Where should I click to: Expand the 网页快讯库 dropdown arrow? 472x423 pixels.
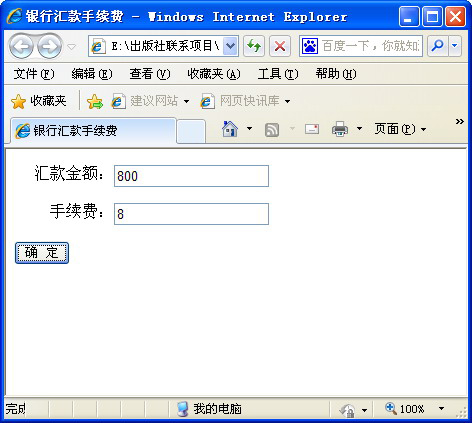[x=287, y=101]
